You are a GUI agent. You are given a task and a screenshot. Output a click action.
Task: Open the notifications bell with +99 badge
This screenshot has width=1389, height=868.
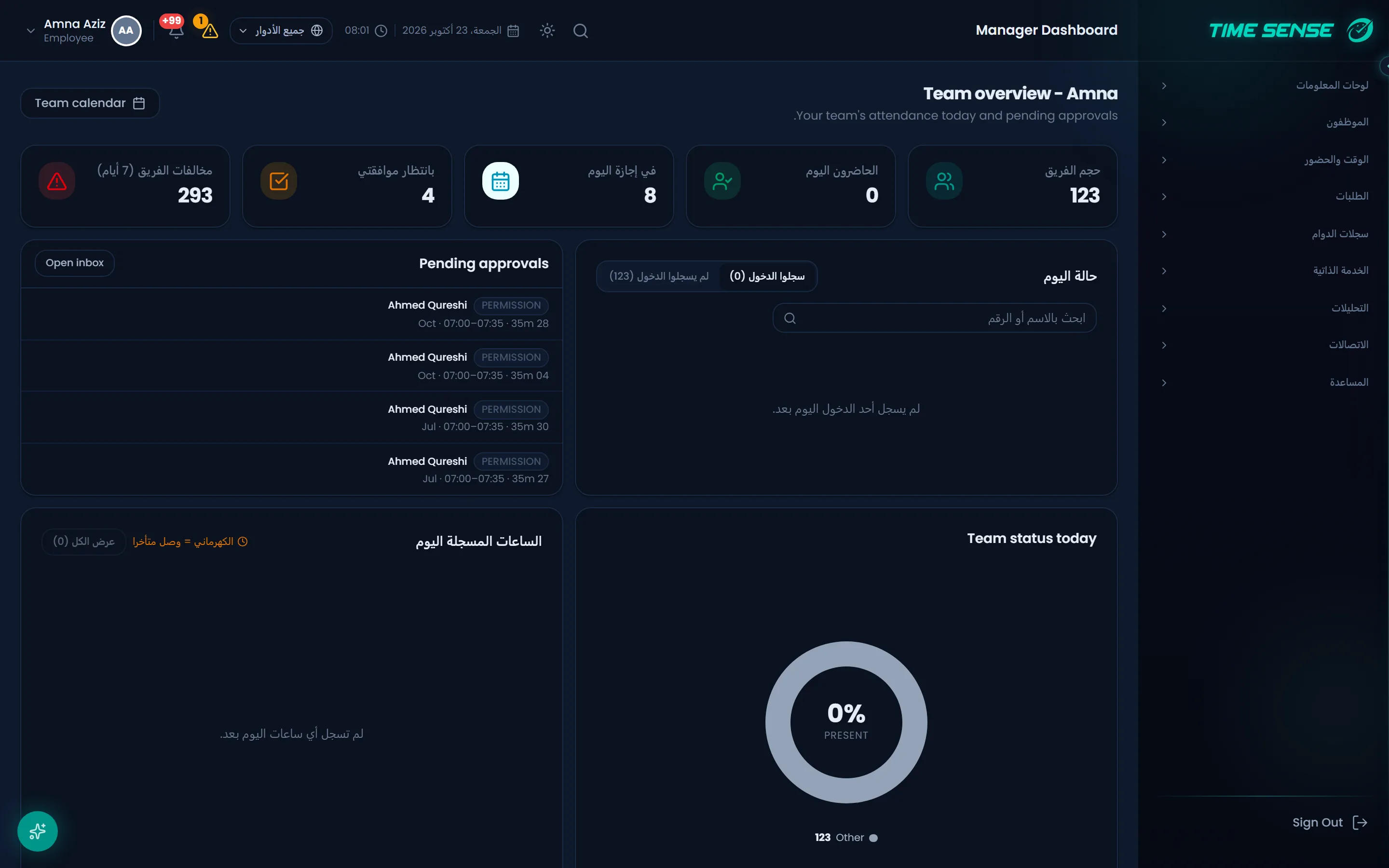[x=176, y=30]
